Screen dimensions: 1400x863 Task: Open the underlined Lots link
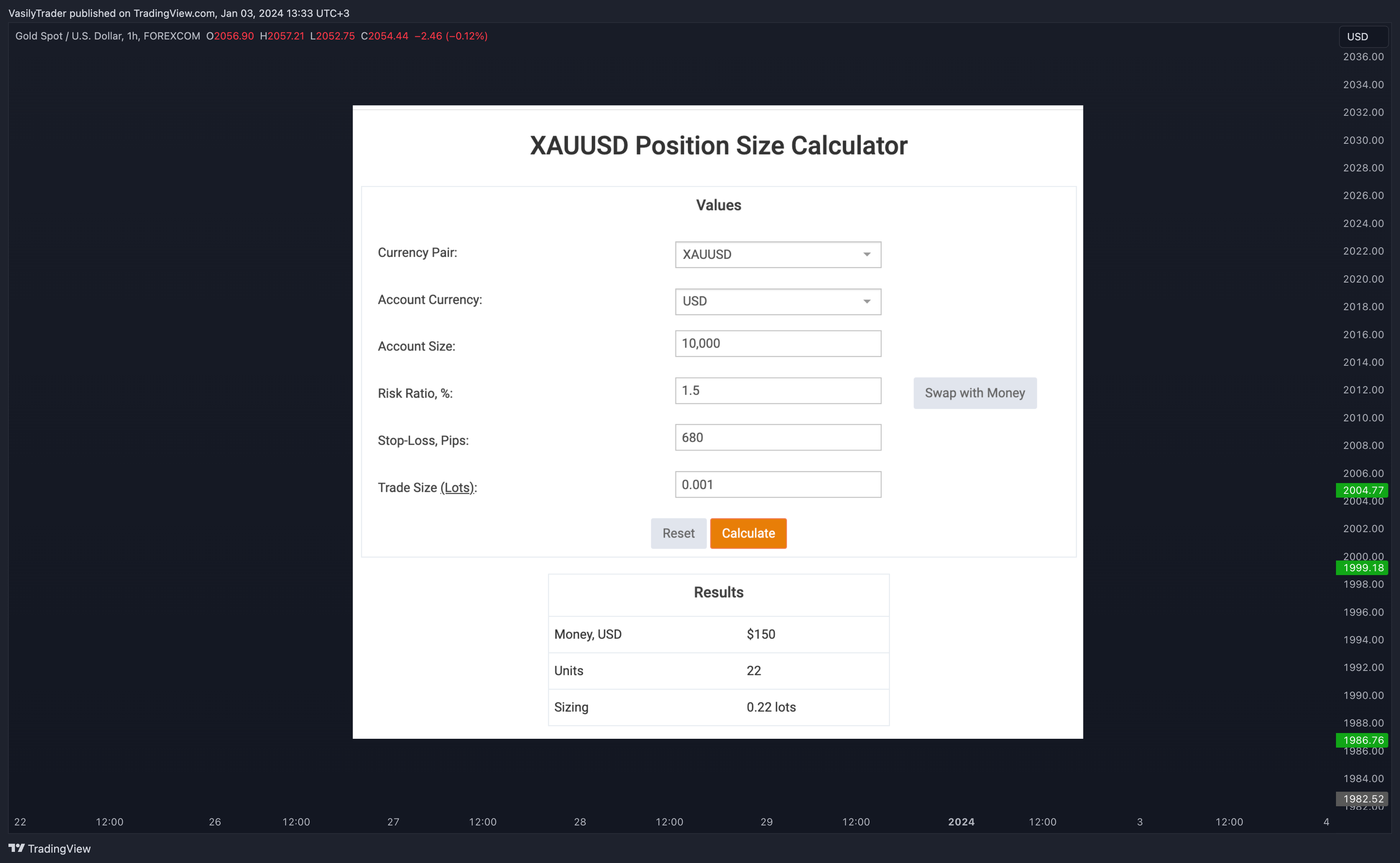point(457,488)
